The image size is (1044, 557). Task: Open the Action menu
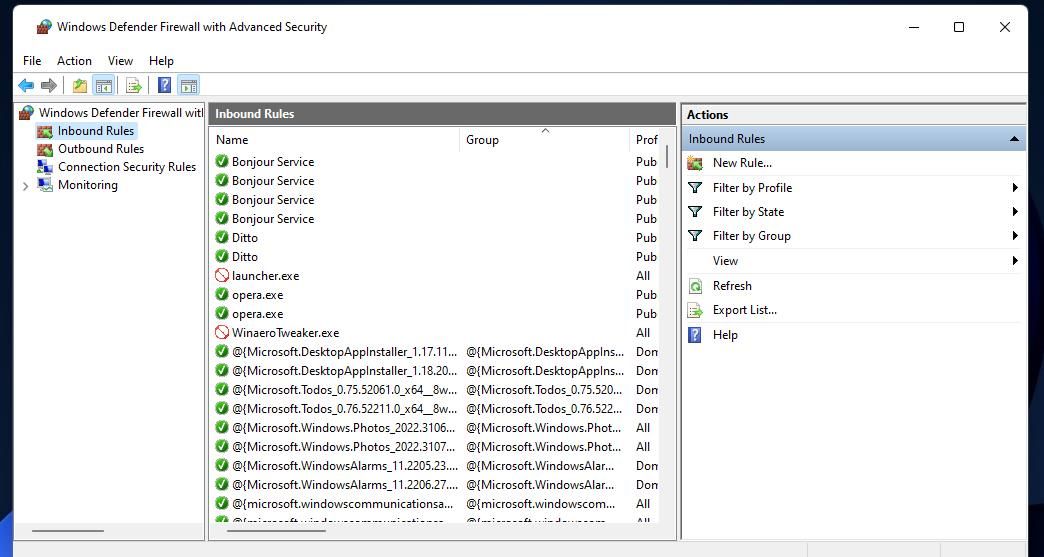coord(74,61)
